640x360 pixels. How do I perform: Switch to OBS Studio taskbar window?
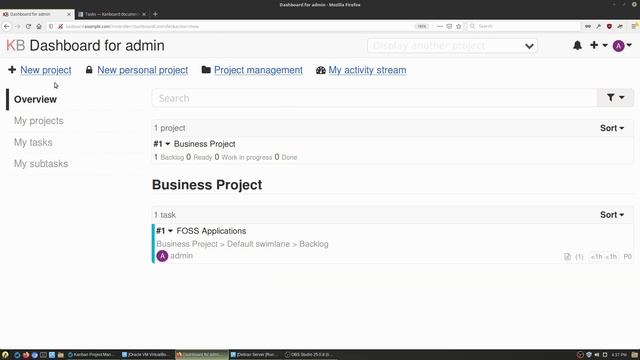tap(309, 355)
